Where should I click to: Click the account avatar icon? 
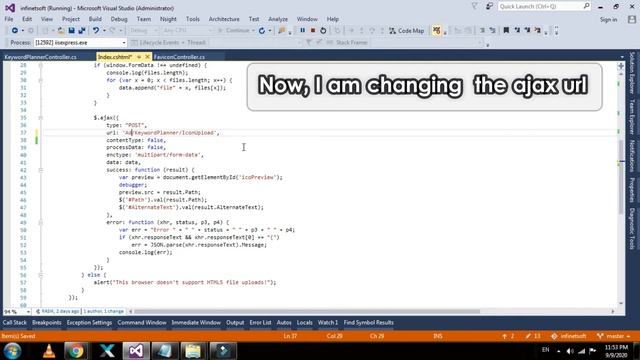pos(632,19)
